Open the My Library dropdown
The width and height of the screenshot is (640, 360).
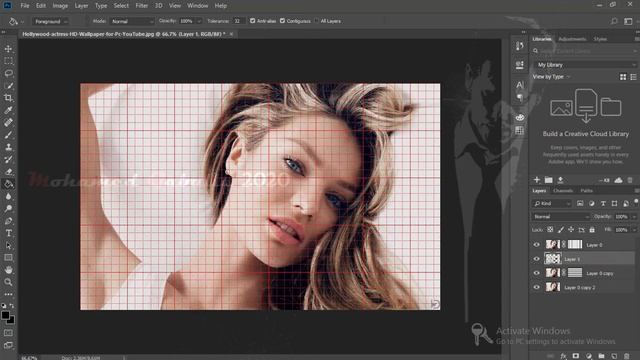pyautogui.click(x=586, y=65)
